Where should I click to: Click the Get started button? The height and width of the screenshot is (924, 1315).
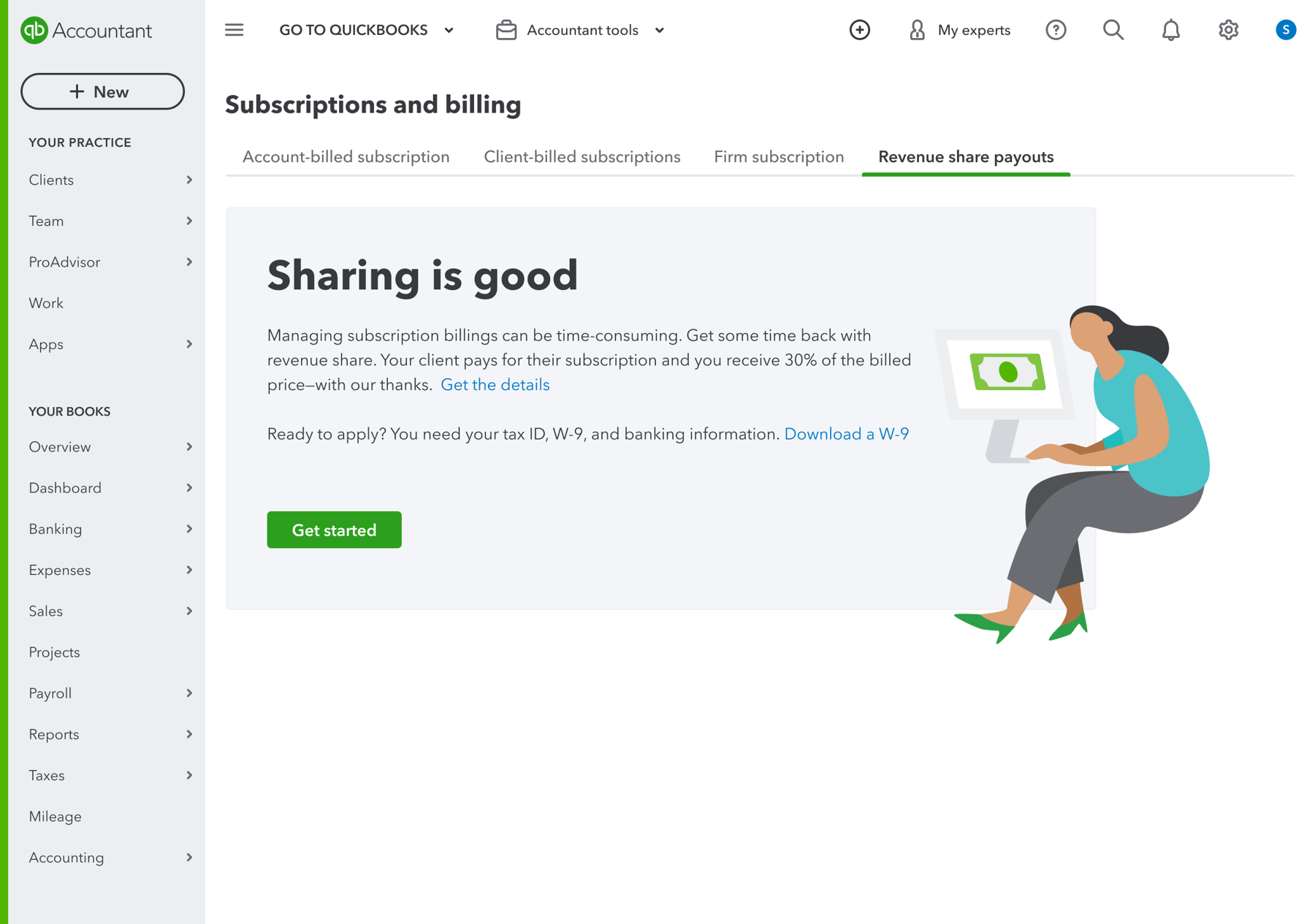pyautogui.click(x=334, y=530)
